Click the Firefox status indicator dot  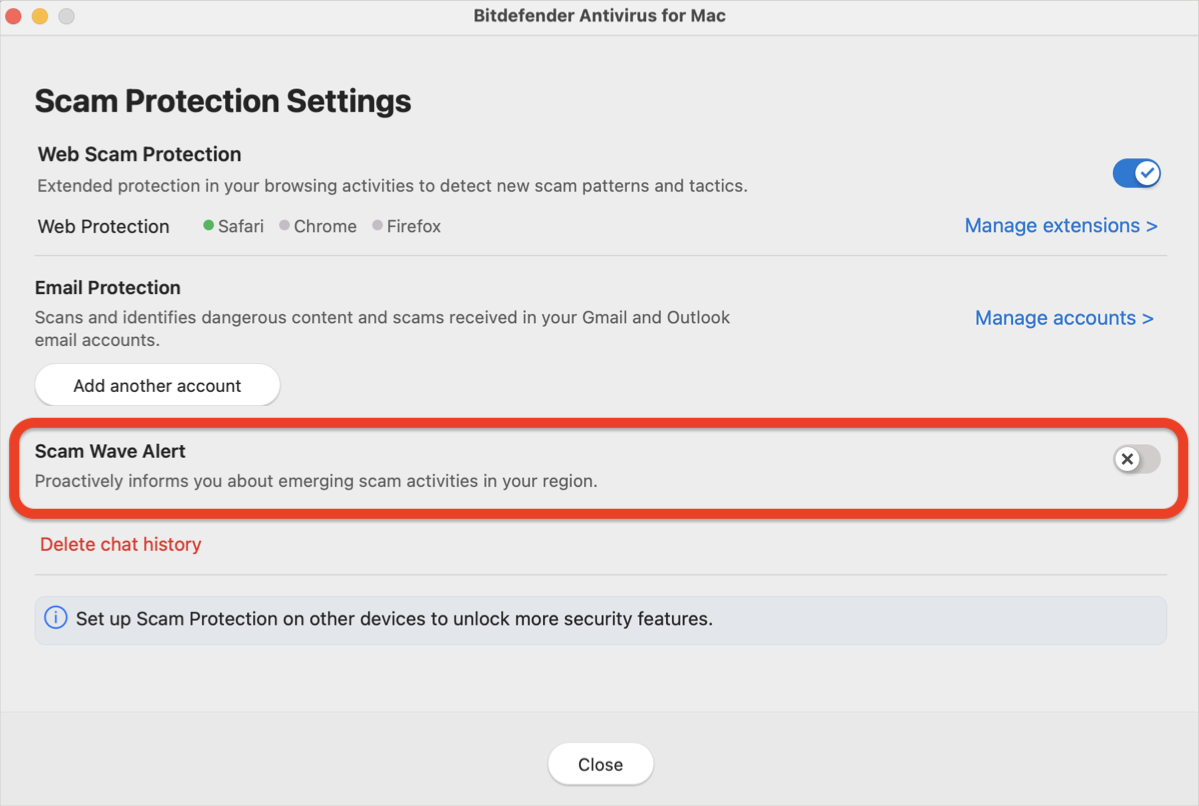point(376,226)
